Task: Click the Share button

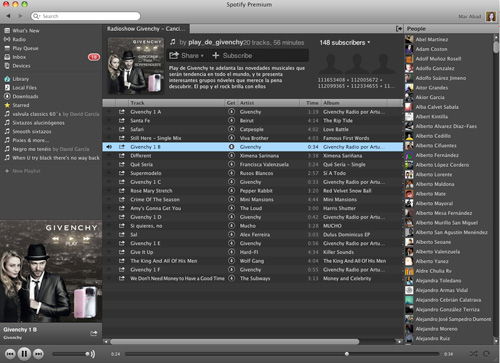Action: [186, 55]
